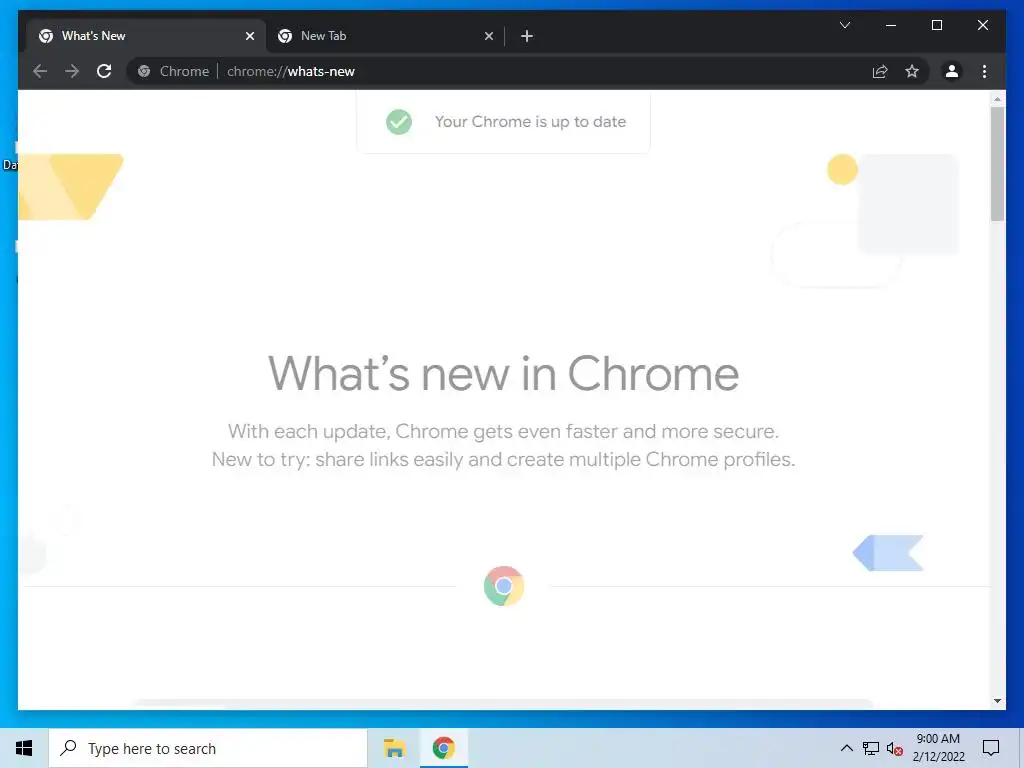
Task: Open the clock showing 9:00 AM
Action: [938, 748]
